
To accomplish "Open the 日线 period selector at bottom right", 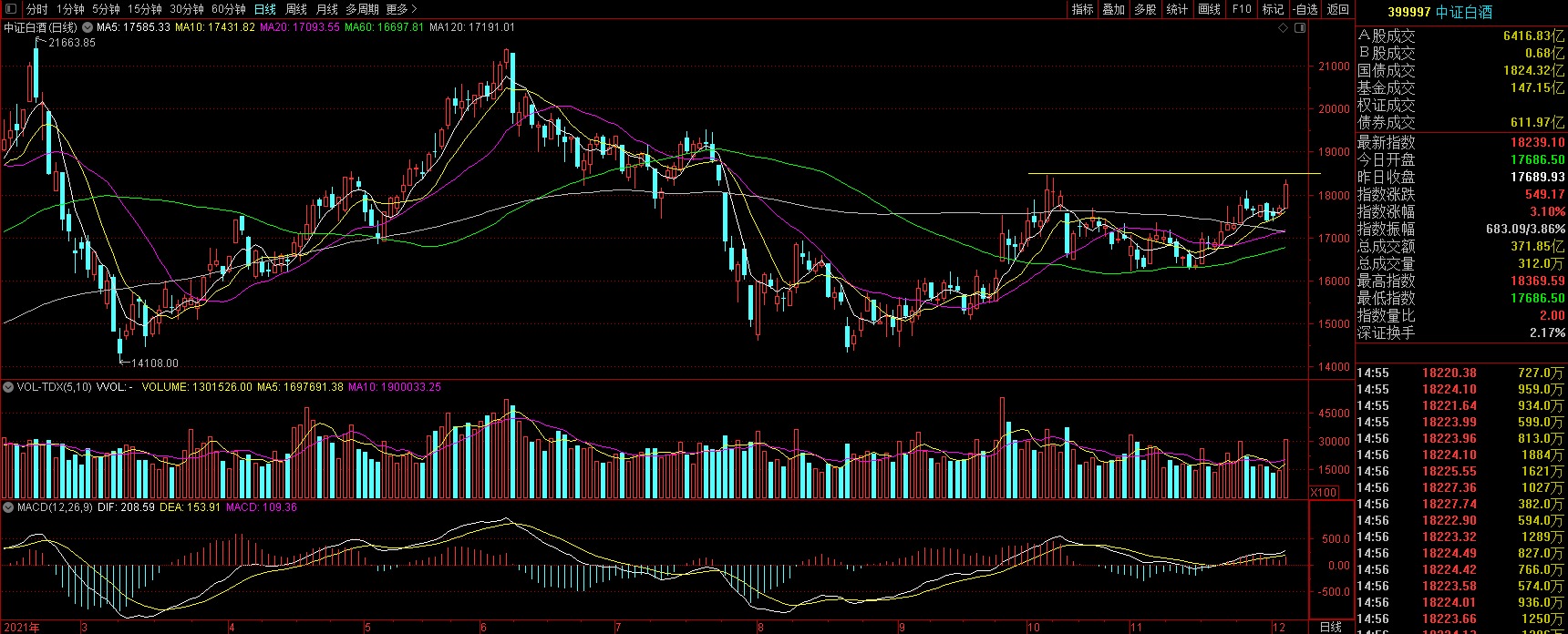I will click(1331, 627).
